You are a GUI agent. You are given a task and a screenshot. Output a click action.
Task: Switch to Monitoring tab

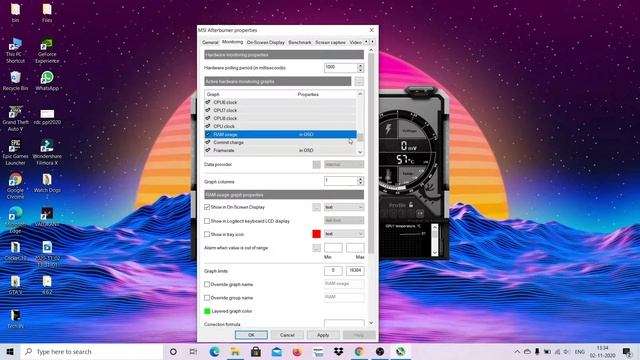pyautogui.click(x=232, y=42)
